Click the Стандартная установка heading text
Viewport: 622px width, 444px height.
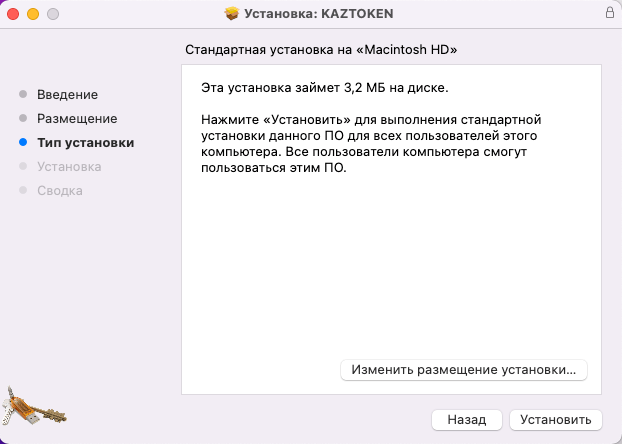click(x=321, y=50)
